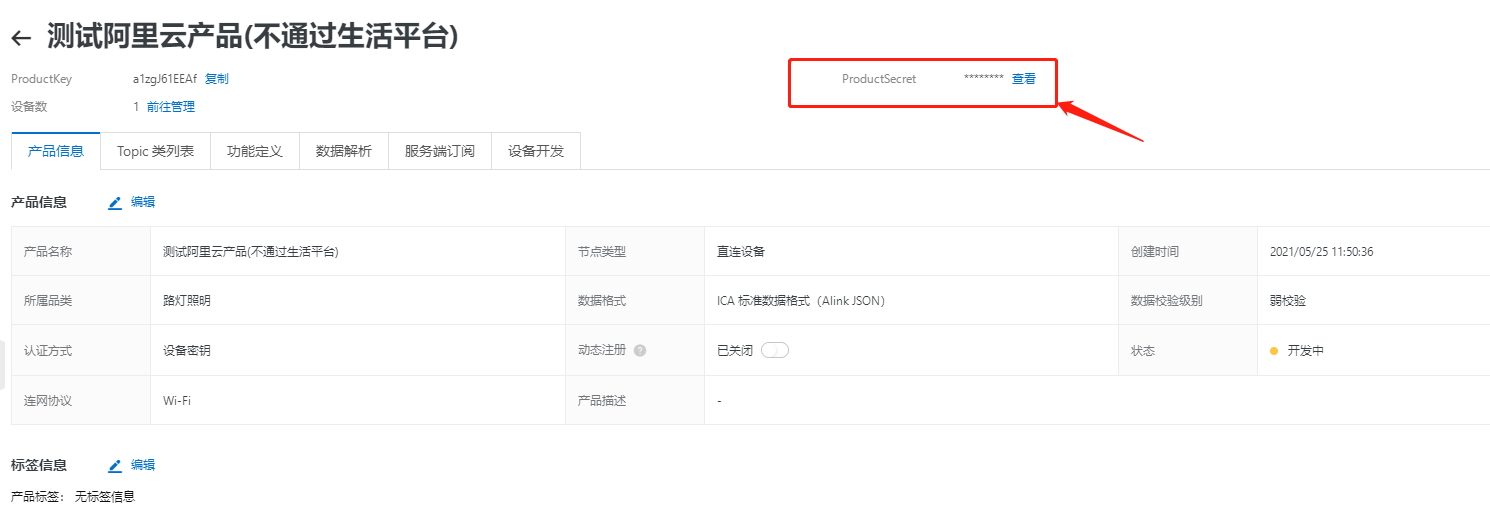Click the 所属品类 label cell

point(81,301)
